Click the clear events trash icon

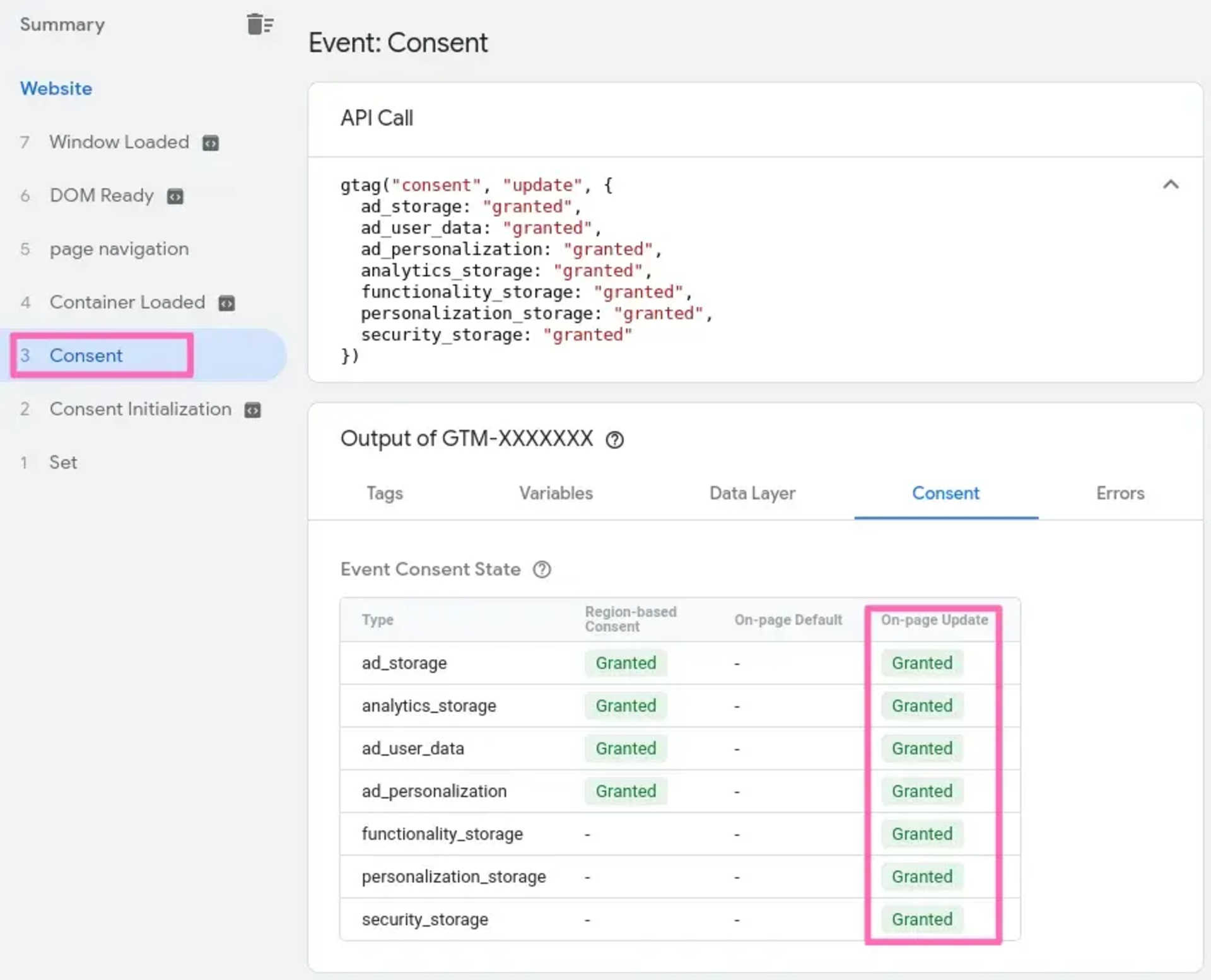coord(259,25)
